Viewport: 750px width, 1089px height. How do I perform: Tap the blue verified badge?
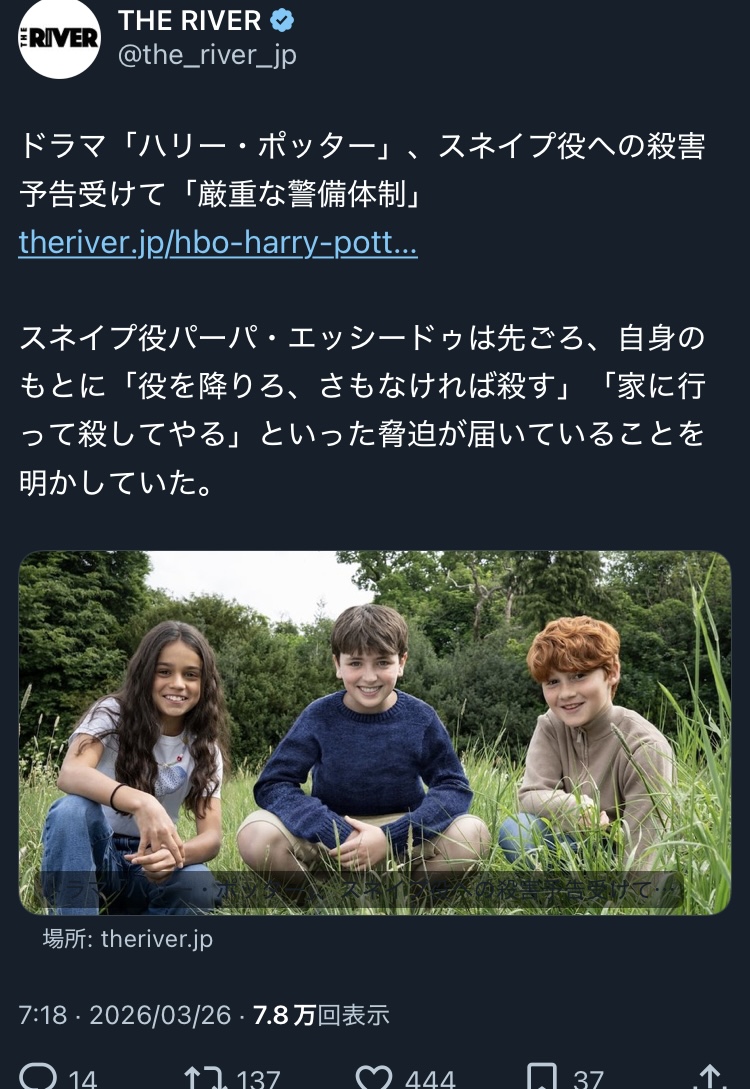(281, 21)
